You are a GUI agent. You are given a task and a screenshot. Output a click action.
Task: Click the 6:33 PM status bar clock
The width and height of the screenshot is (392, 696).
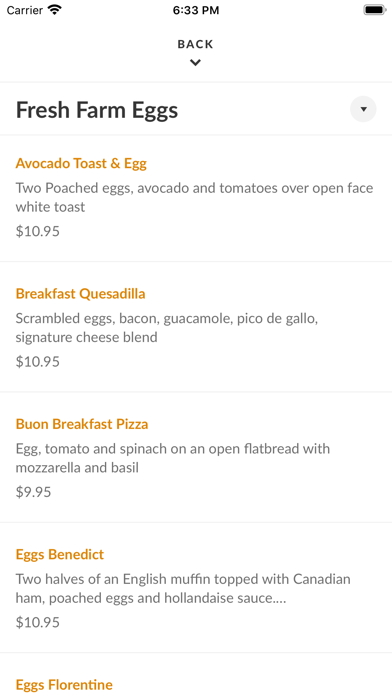click(196, 10)
